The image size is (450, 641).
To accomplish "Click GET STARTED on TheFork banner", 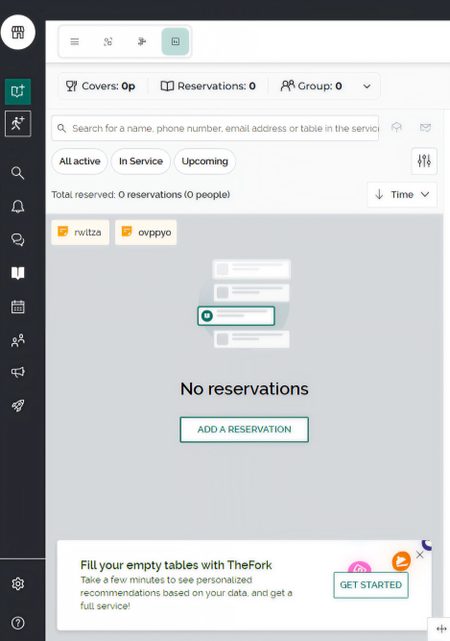I will (x=371, y=585).
